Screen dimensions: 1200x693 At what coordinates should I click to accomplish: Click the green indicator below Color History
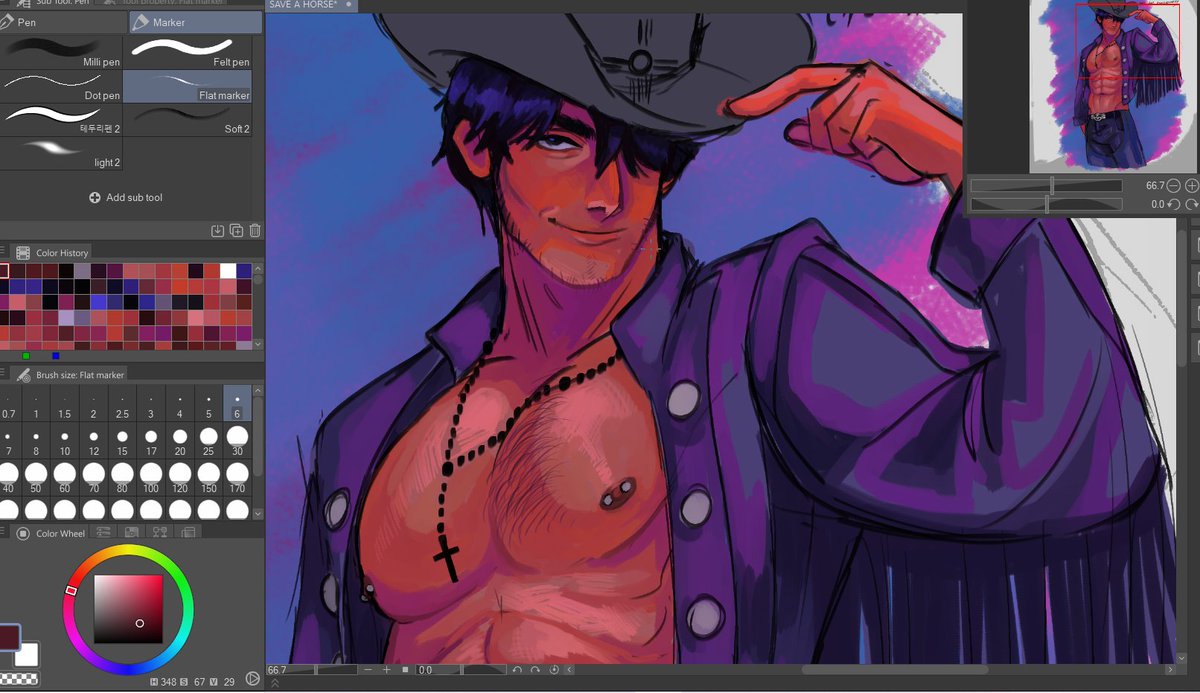tap(26, 356)
